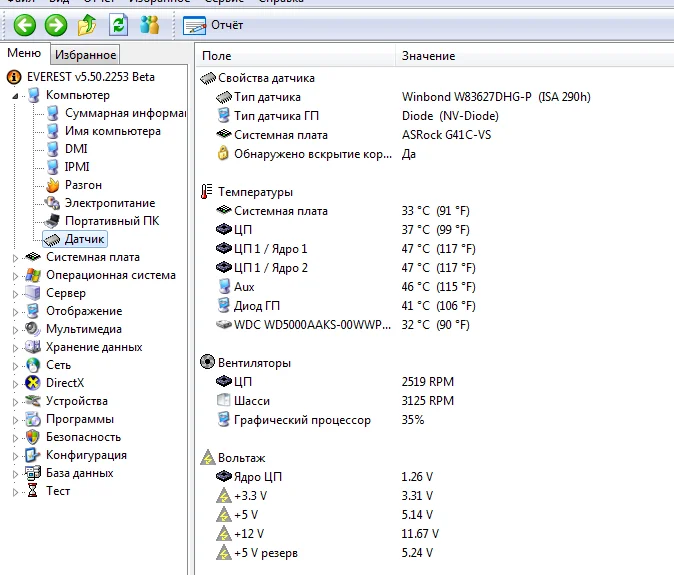Click the Конфигурация icon
Screen dimensions: 674x575
(33, 455)
